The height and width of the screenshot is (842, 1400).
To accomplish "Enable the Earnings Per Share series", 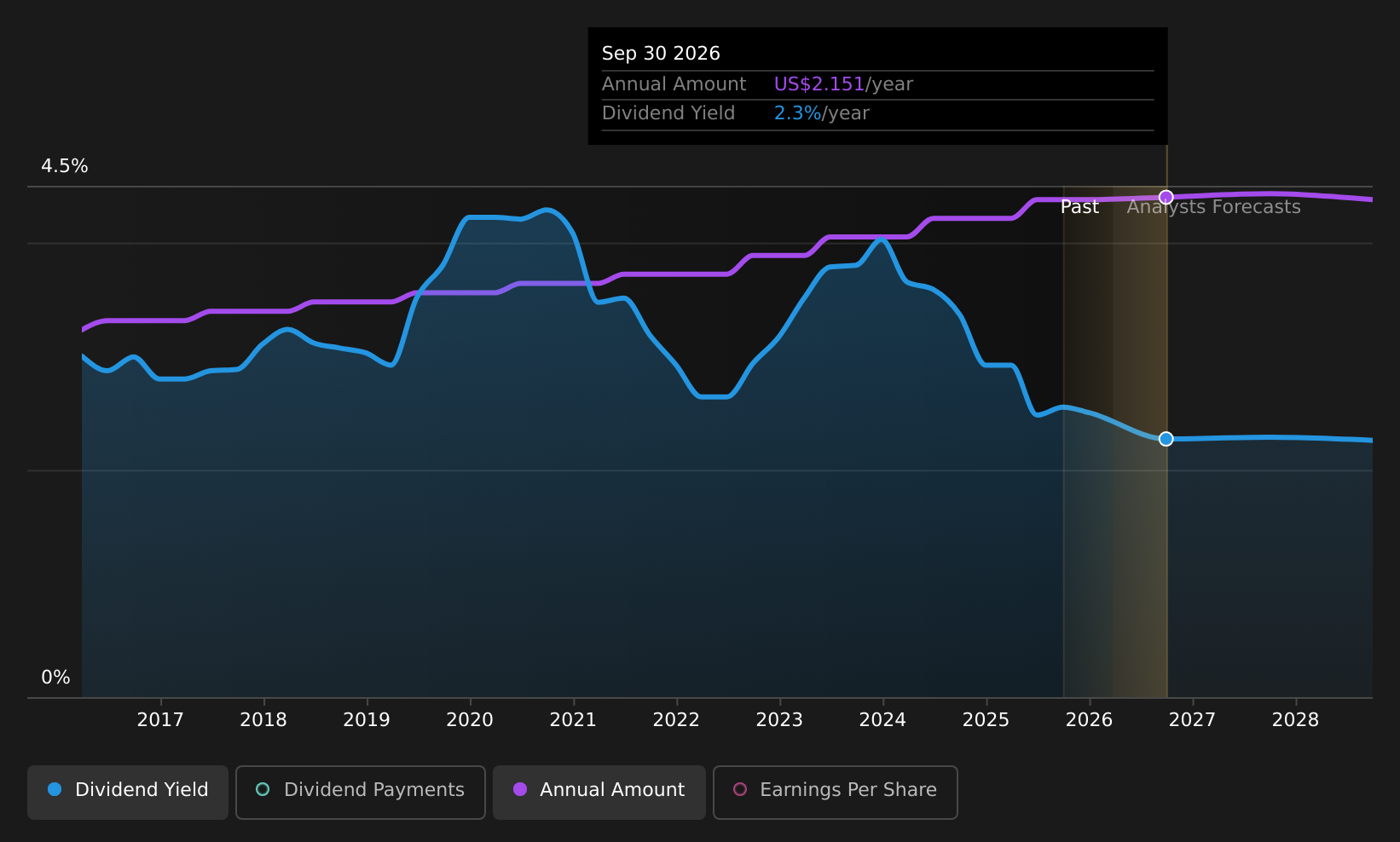I will 836,792.
